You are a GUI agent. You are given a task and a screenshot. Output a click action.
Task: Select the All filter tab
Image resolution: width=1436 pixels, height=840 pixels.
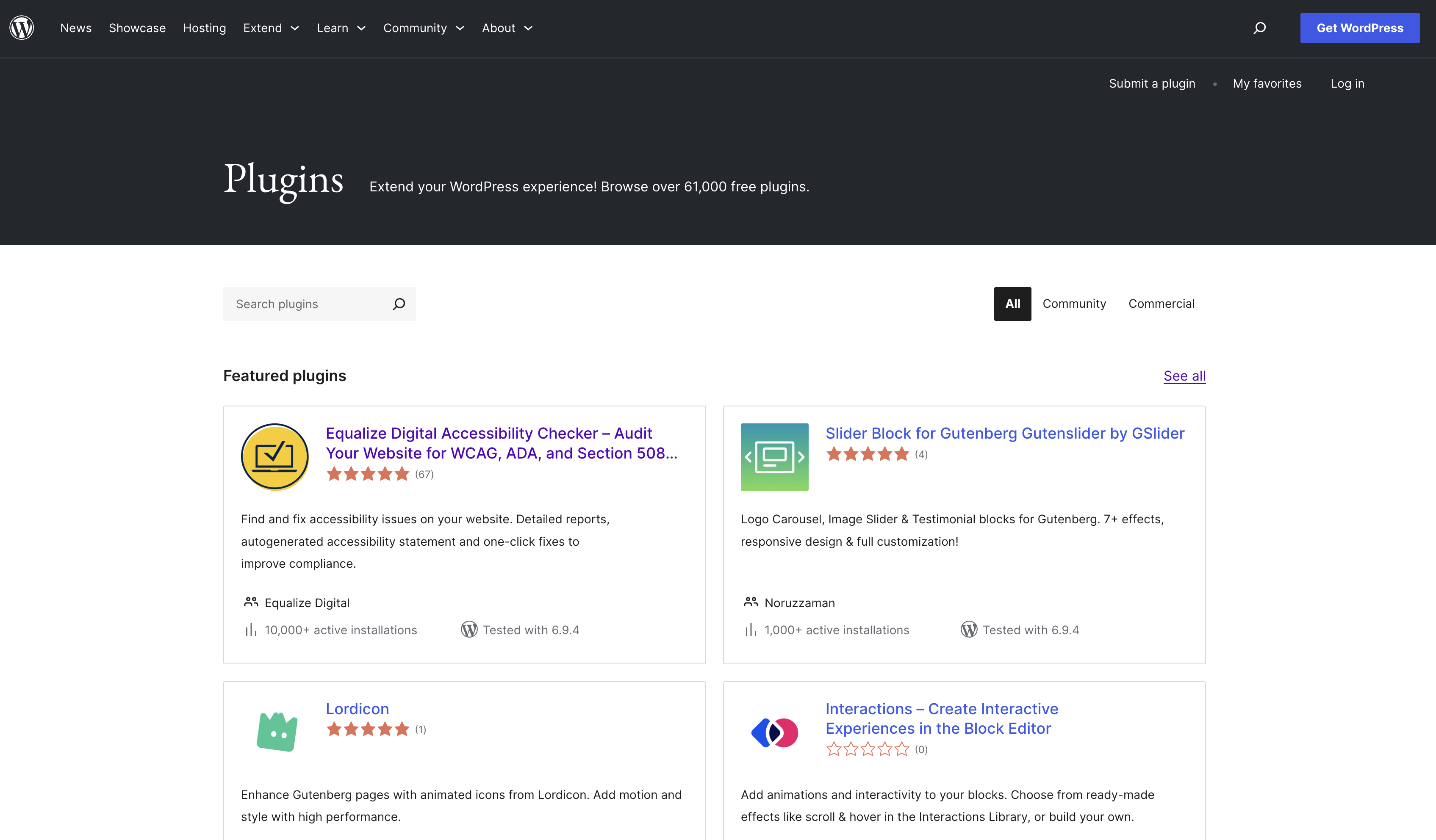(x=1012, y=304)
